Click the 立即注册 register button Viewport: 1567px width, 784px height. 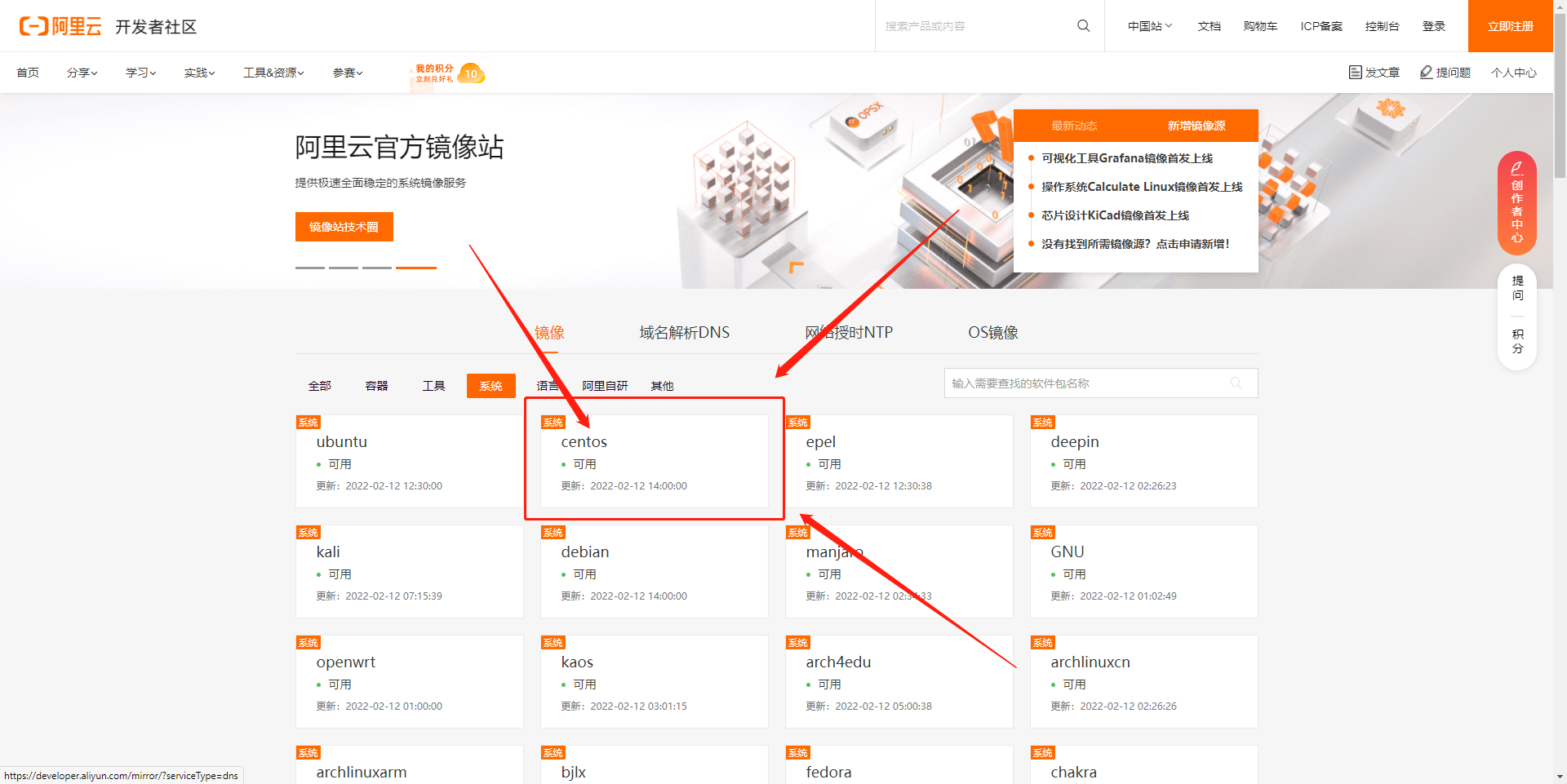[x=1510, y=26]
